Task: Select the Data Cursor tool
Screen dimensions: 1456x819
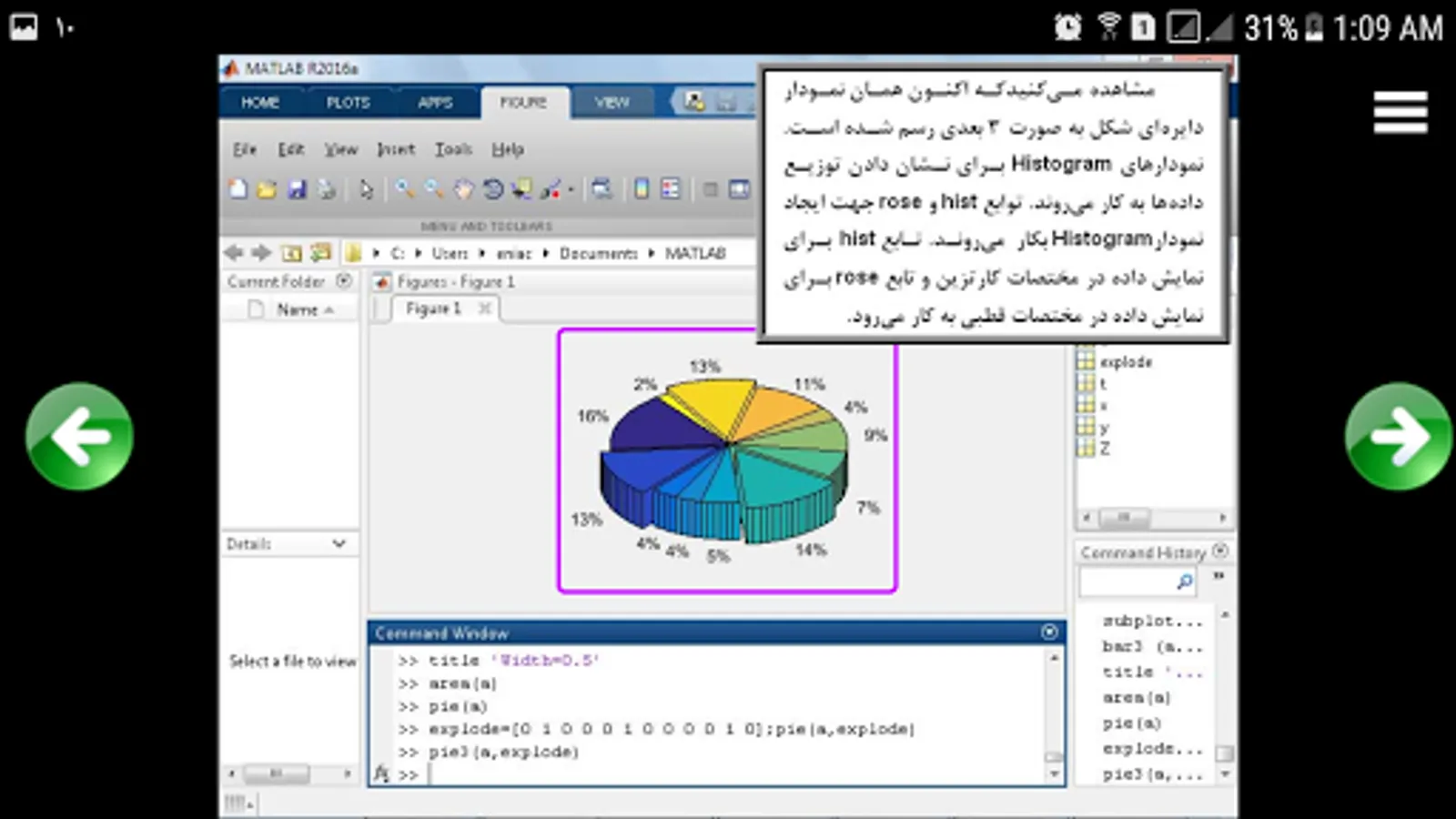Action: pyautogui.click(x=521, y=189)
